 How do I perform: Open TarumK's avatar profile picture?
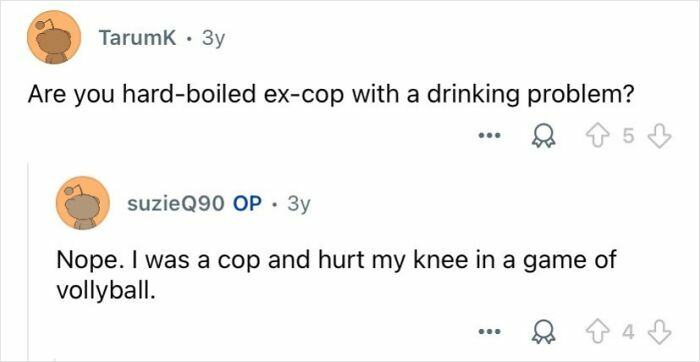coord(54,37)
